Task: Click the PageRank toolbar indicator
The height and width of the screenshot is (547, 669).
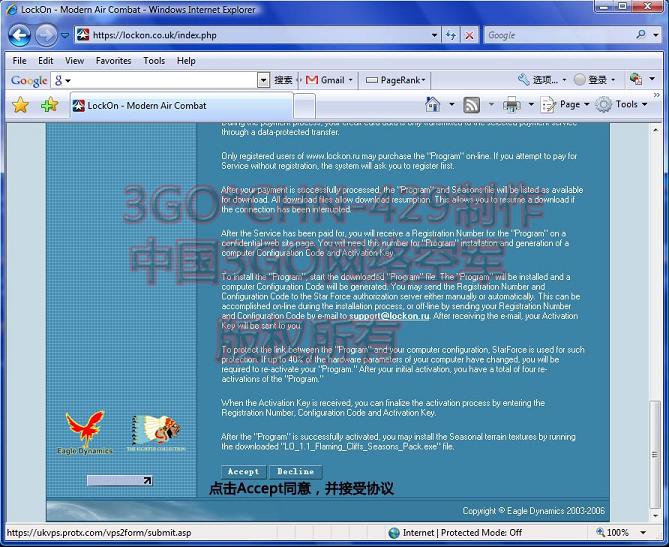Action: coord(396,80)
